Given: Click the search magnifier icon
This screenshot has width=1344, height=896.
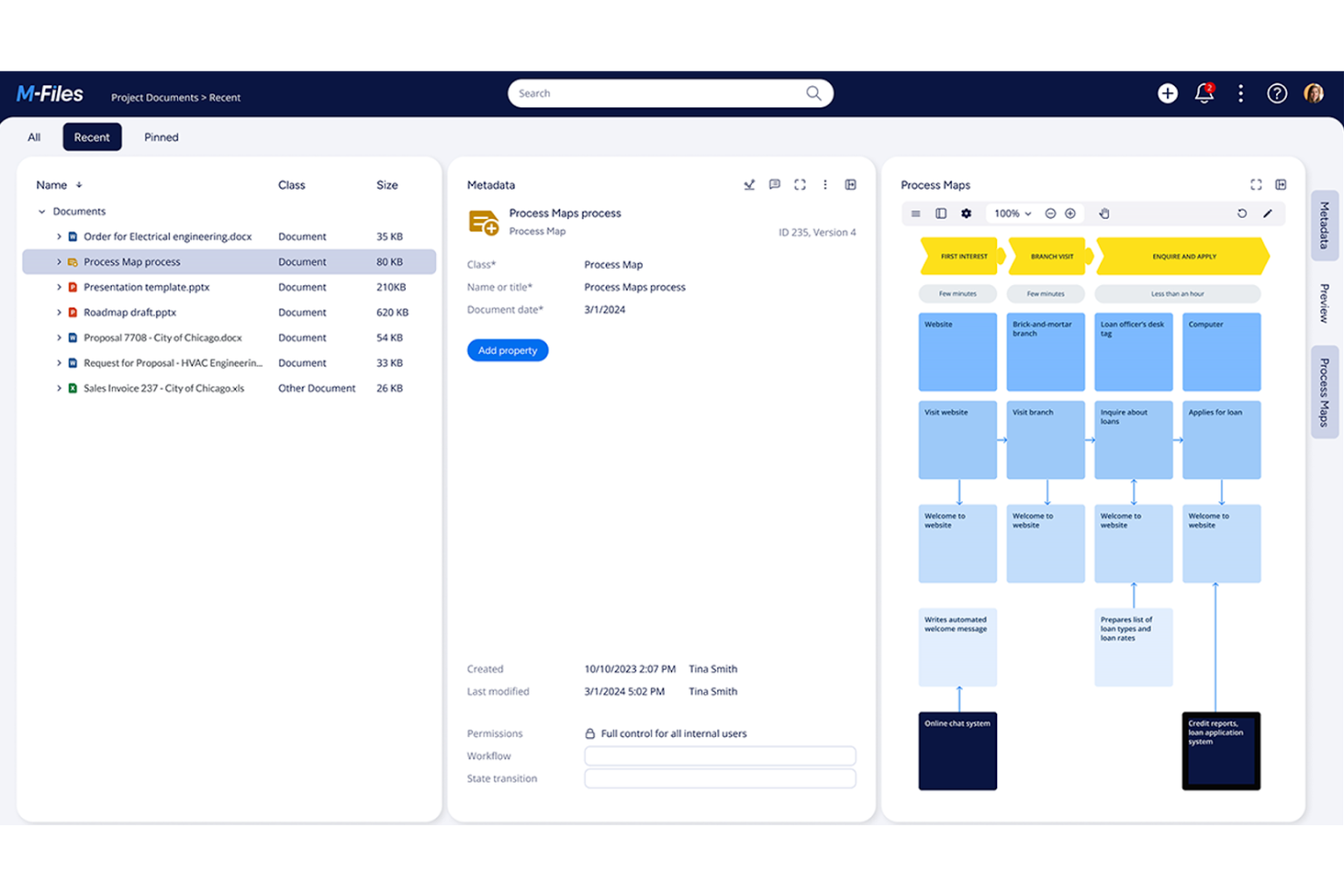Looking at the screenshot, I should click(814, 93).
